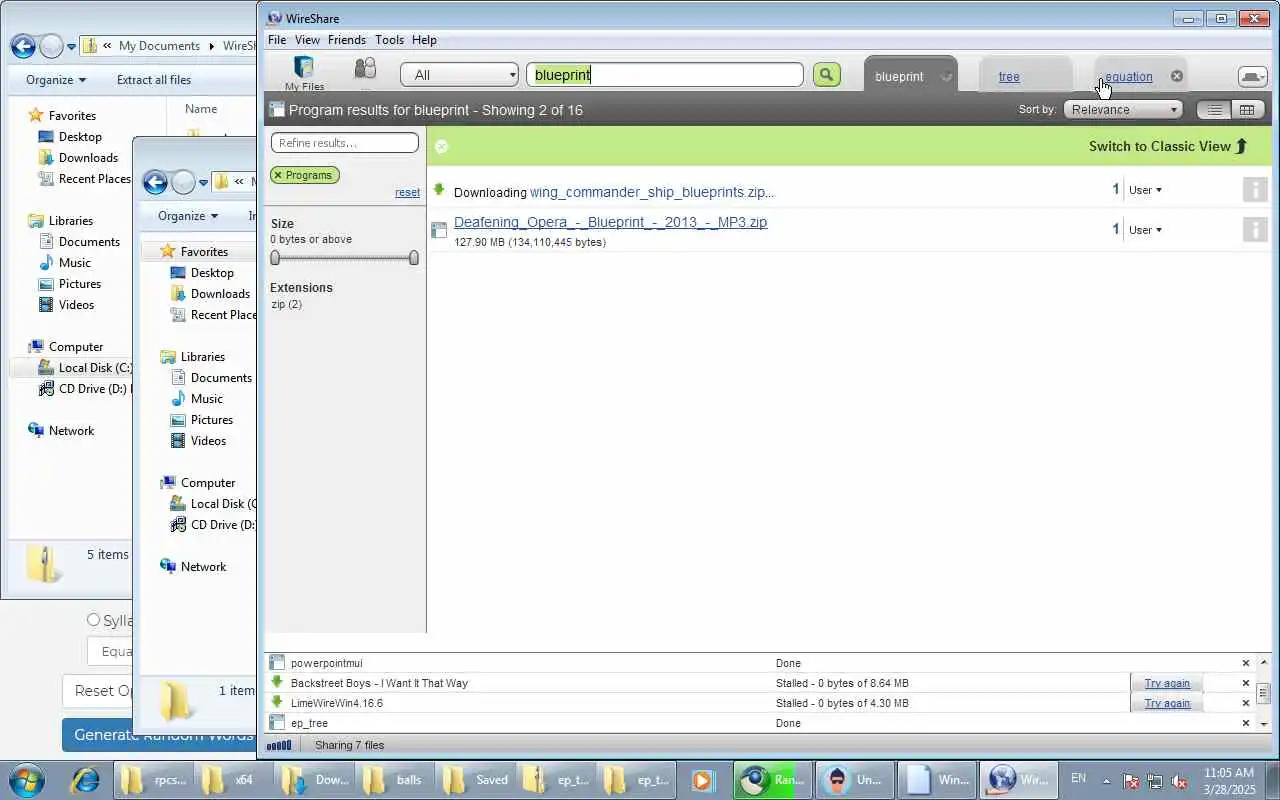Remove Backstreet Boys transfer from list
This screenshot has width=1280, height=800.
[x=1246, y=683]
